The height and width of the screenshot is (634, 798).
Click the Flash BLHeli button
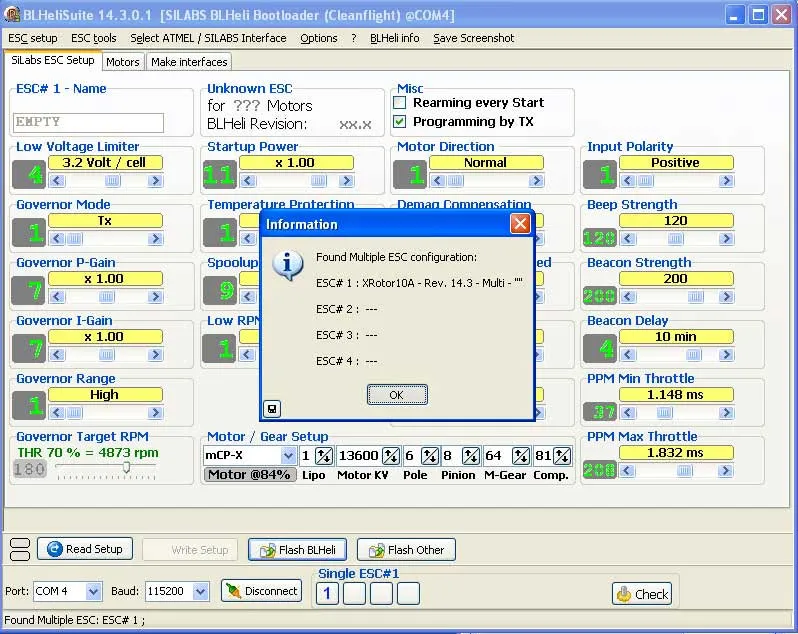tap(298, 549)
